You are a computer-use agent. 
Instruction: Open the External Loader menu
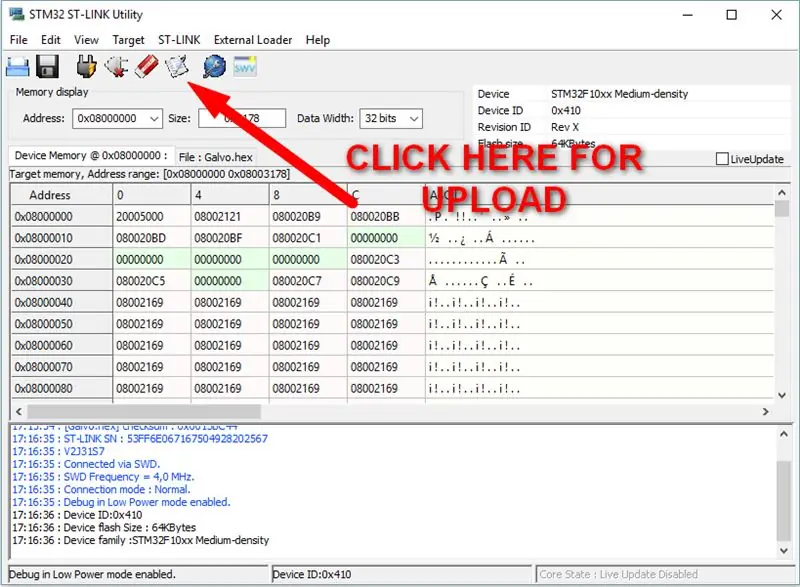[253, 40]
